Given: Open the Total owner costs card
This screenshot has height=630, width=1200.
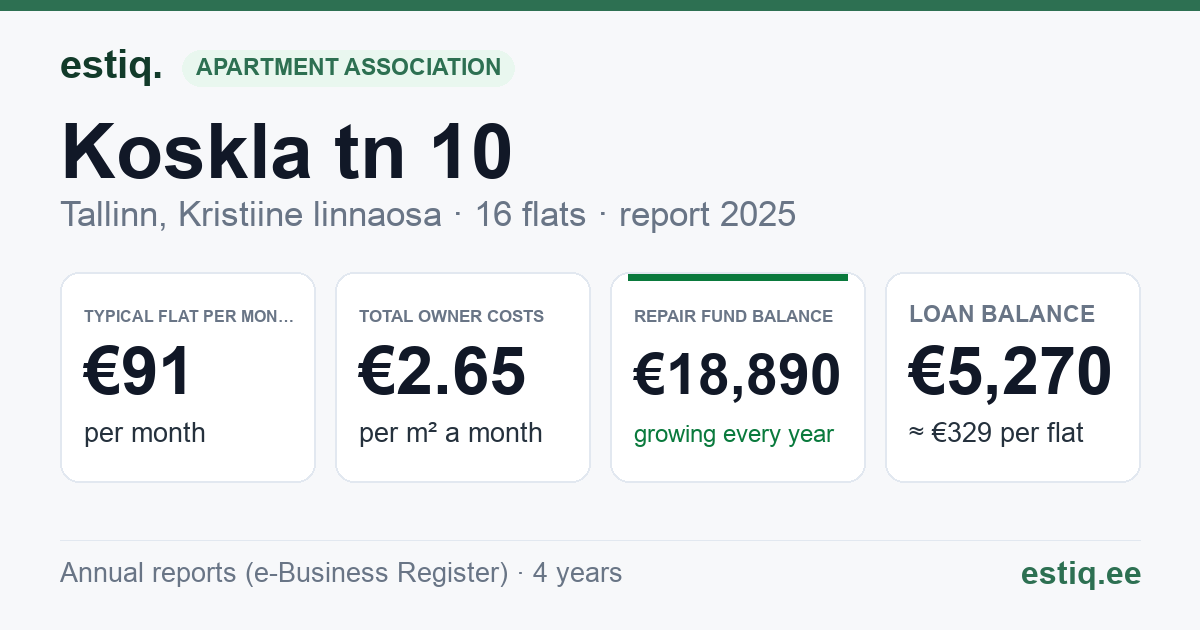Looking at the screenshot, I should [463, 377].
